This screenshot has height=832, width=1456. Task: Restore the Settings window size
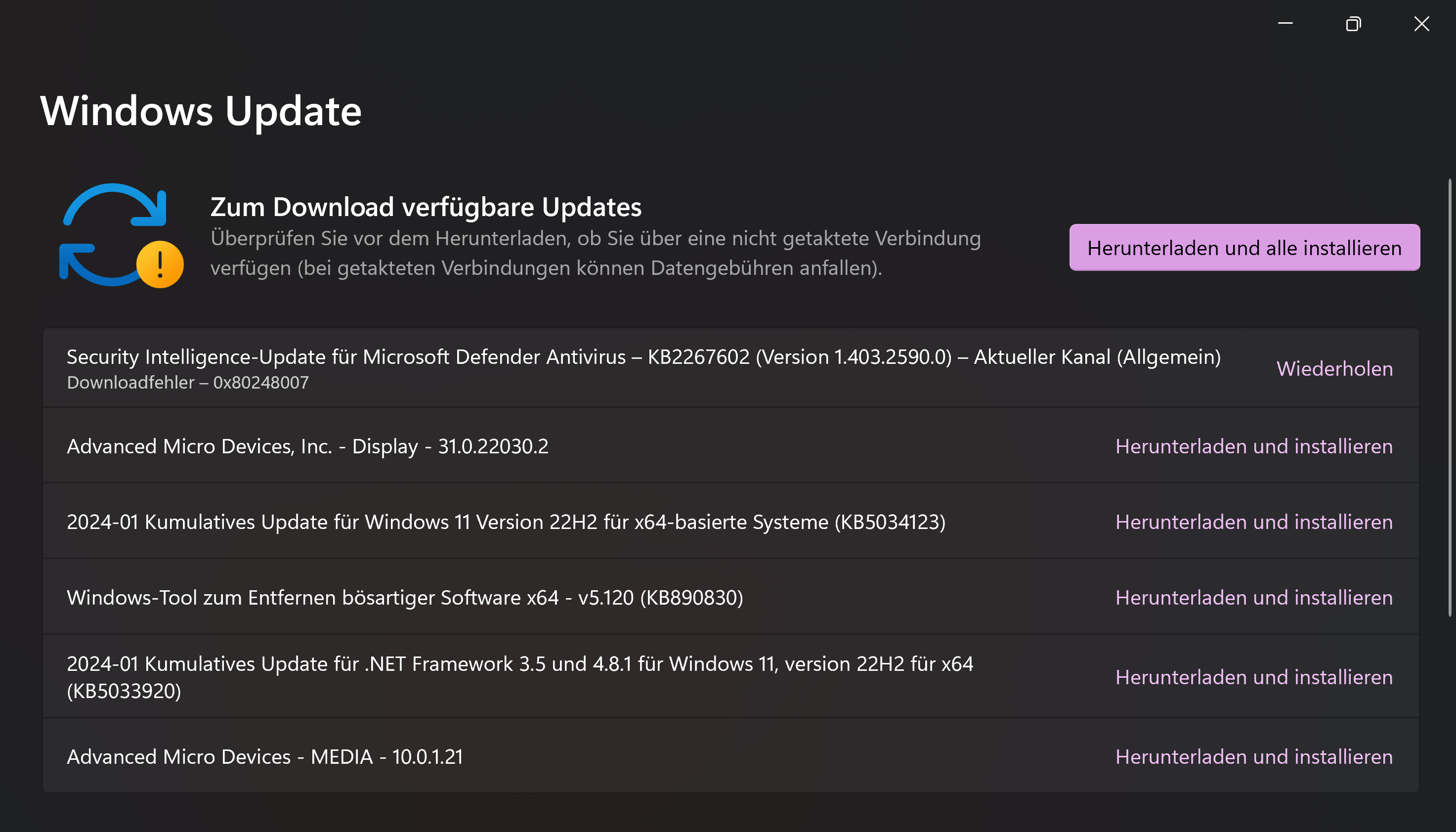[1353, 24]
